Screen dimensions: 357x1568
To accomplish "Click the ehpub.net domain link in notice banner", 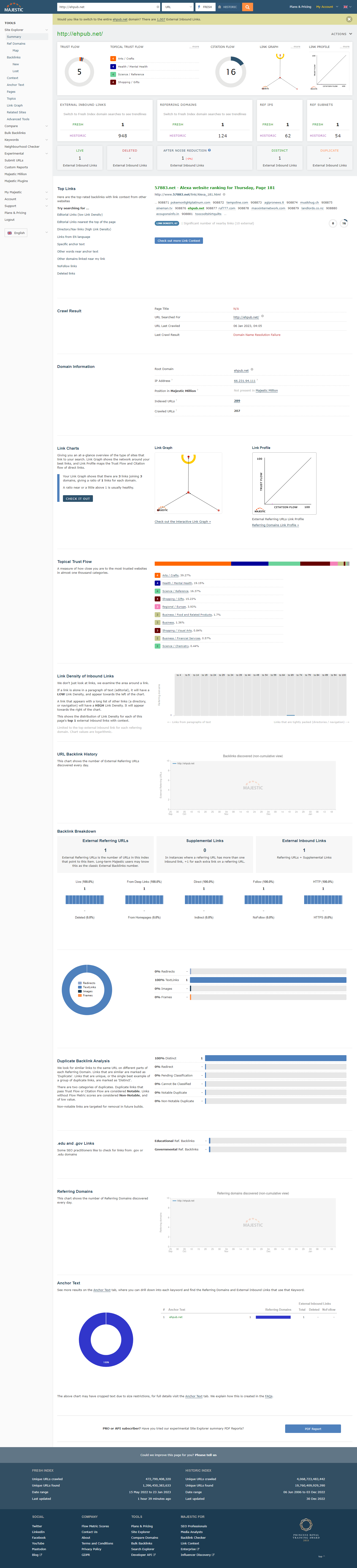I will pyautogui.click(x=120, y=19).
